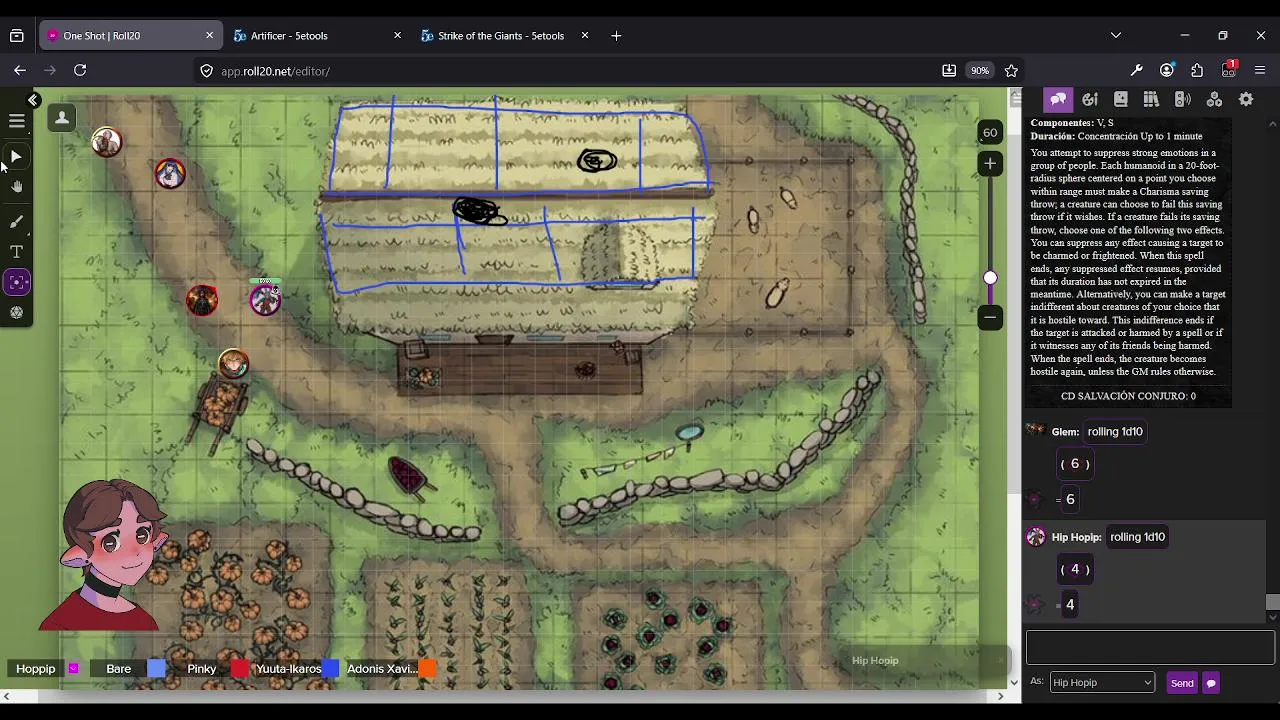Toggle the player avatar display button

pyautogui.click(x=62, y=118)
